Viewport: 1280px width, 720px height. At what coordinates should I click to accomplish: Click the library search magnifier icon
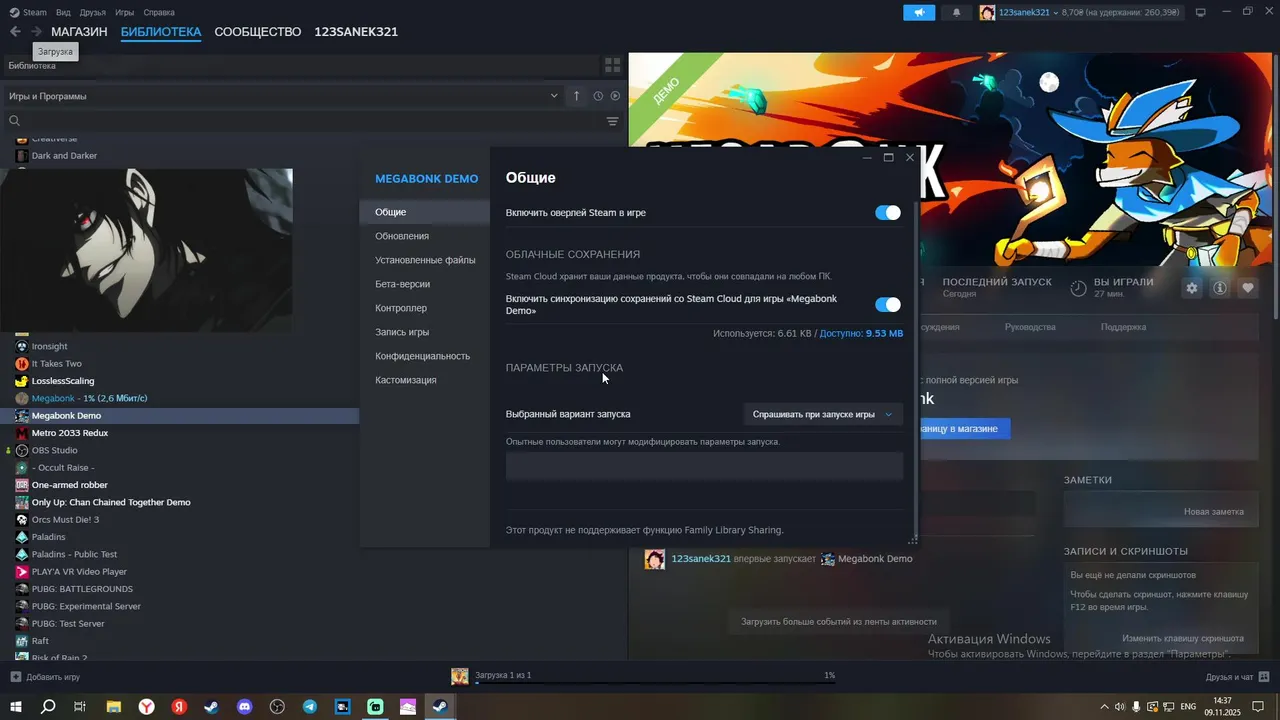(14, 121)
